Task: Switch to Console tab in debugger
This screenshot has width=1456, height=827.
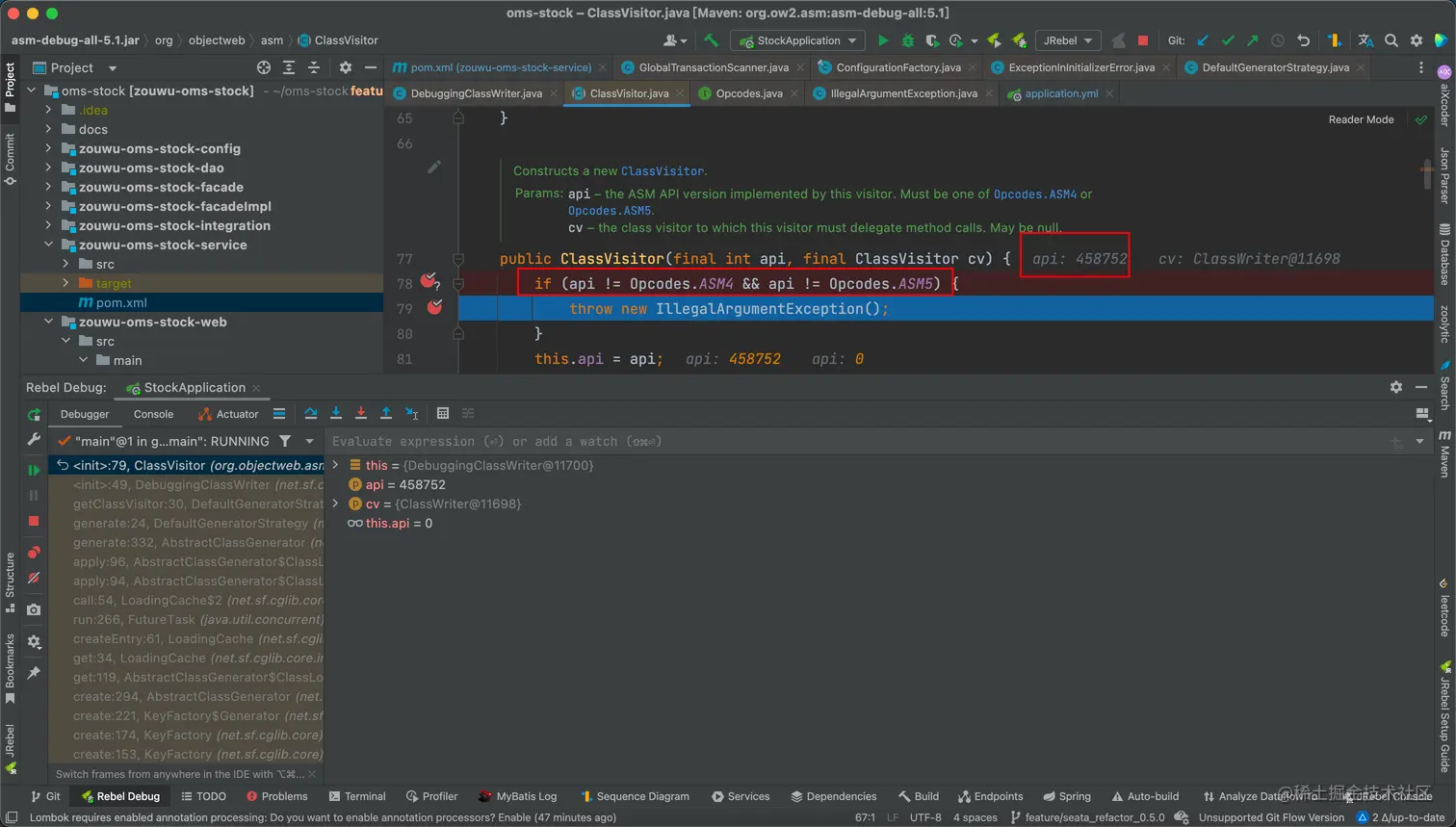Action: click(153, 414)
